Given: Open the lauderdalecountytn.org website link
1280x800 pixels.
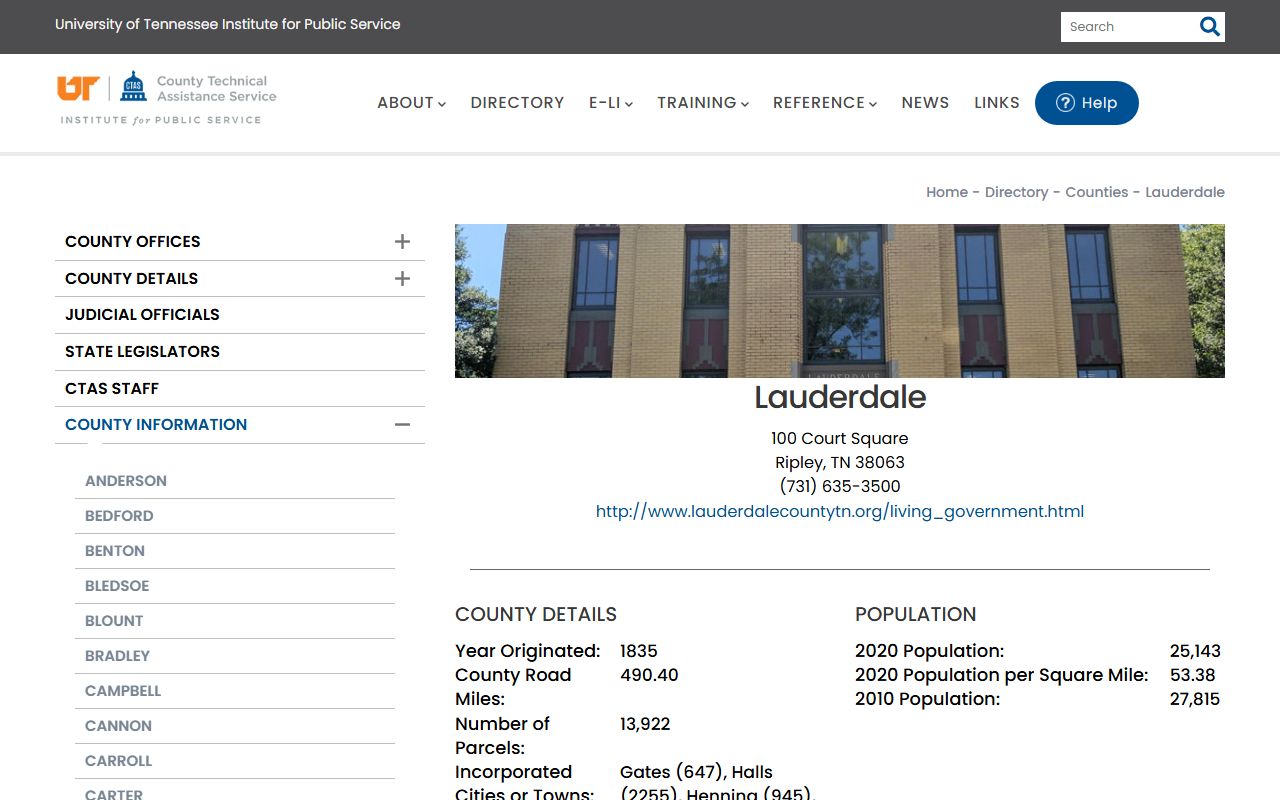Looking at the screenshot, I should click(x=840, y=511).
